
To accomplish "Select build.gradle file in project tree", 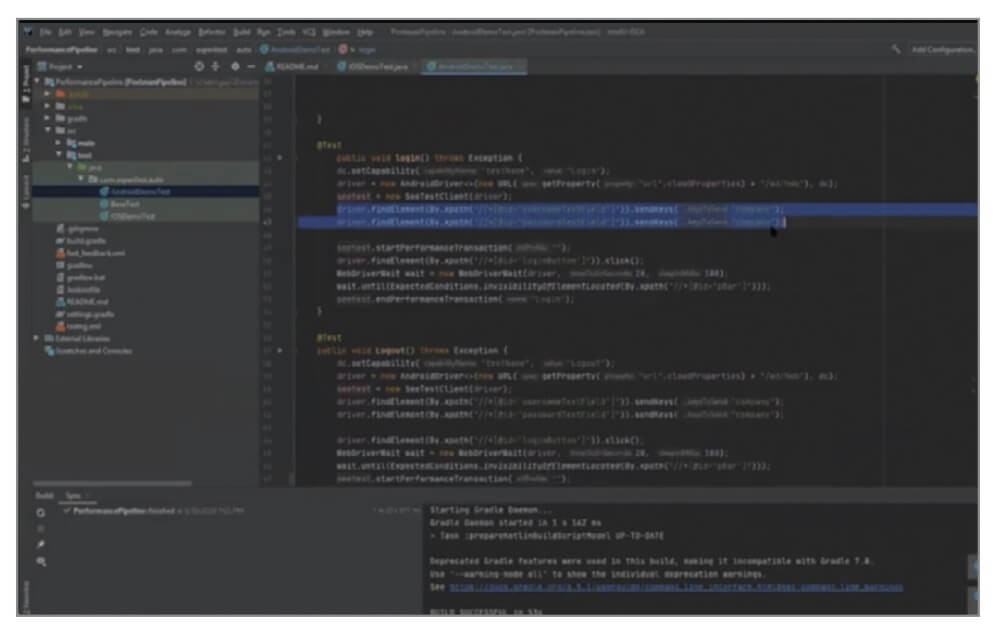I will coord(83,241).
